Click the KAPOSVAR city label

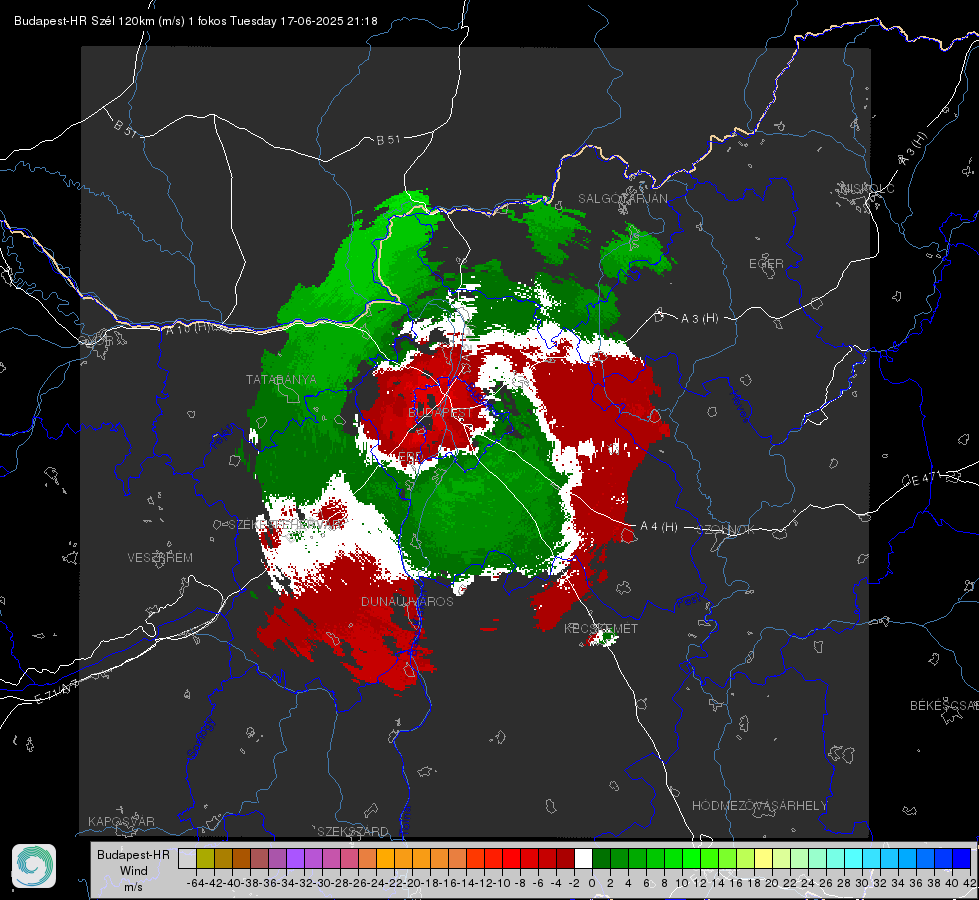pyautogui.click(x=121, y=821)
